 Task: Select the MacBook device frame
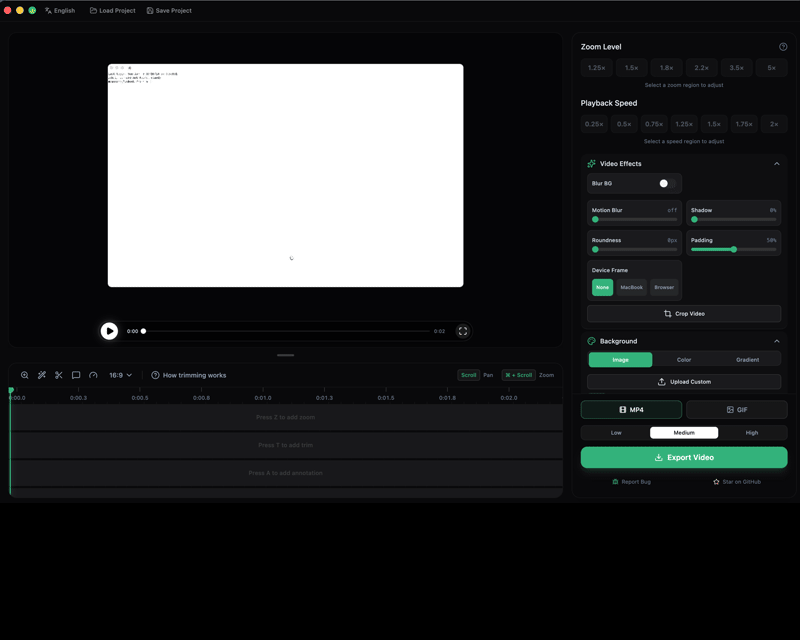tap(631, 287)
